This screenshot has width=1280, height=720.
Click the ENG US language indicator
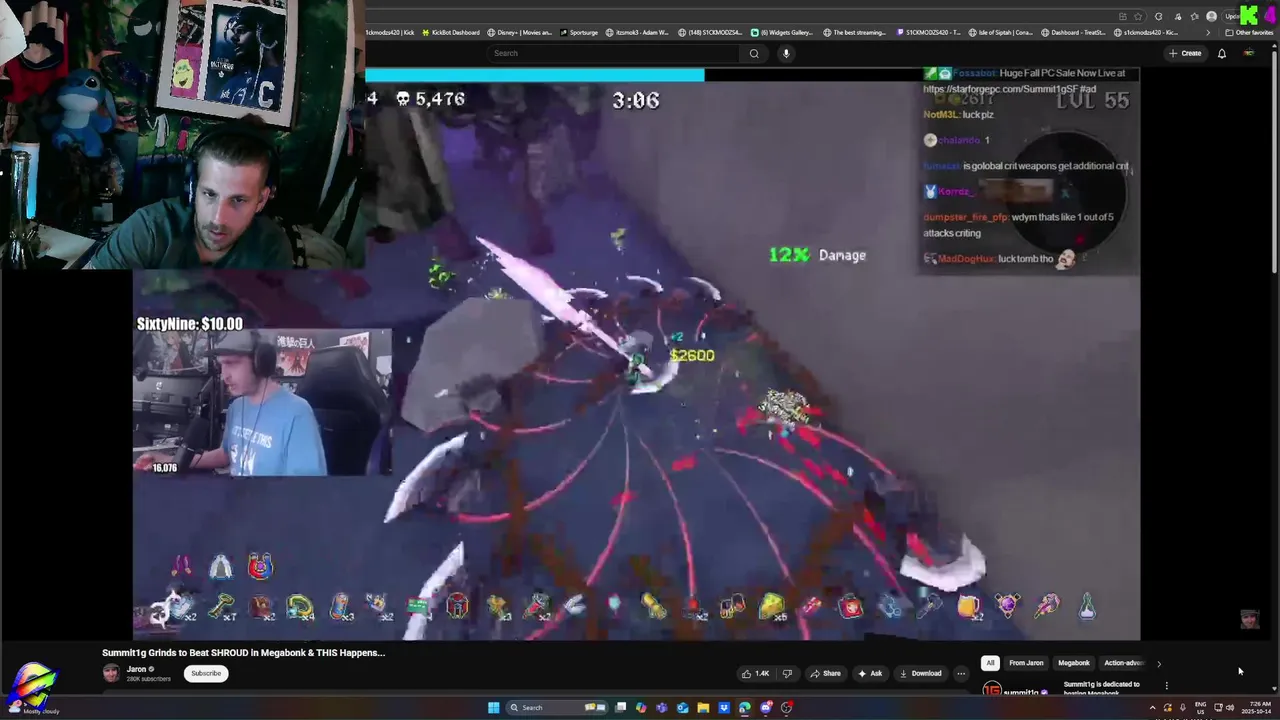pyautogui.click(x=1200, y=708)
